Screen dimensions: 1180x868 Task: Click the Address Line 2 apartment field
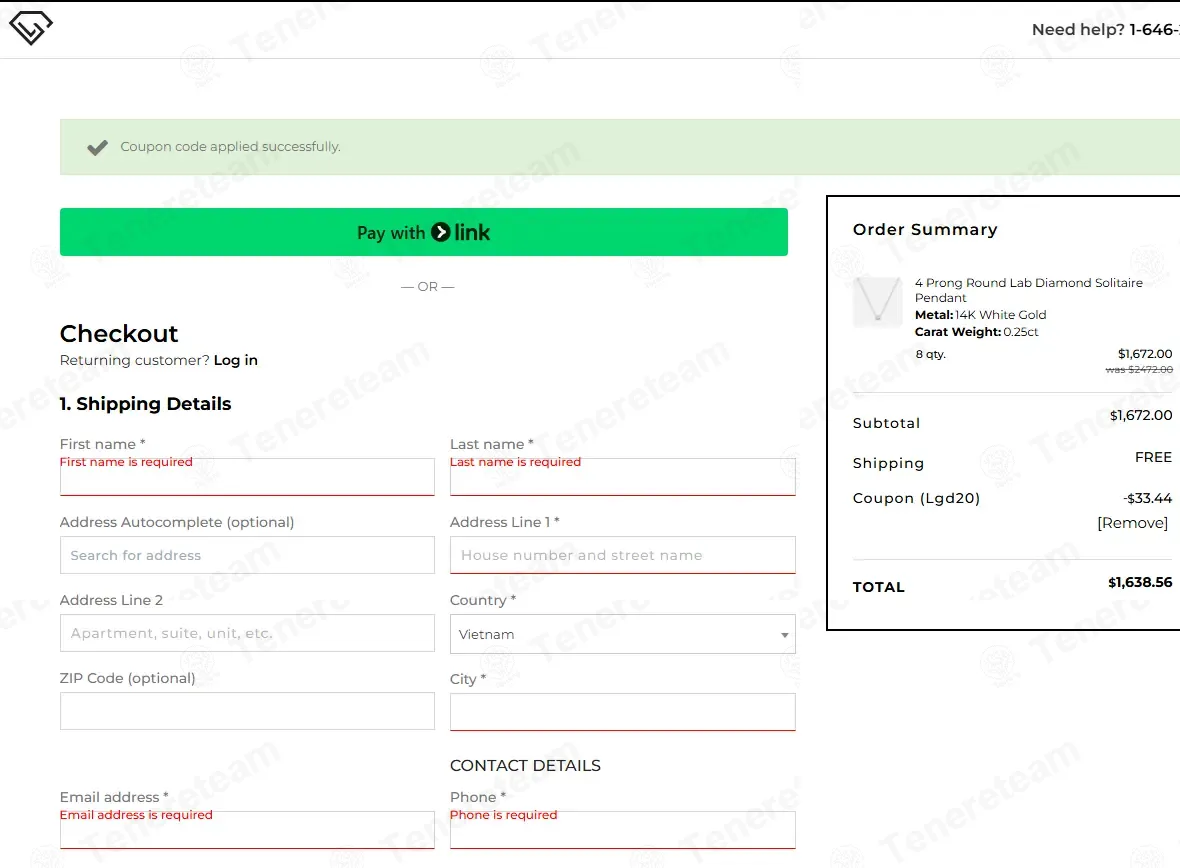(x=247, y=633)
